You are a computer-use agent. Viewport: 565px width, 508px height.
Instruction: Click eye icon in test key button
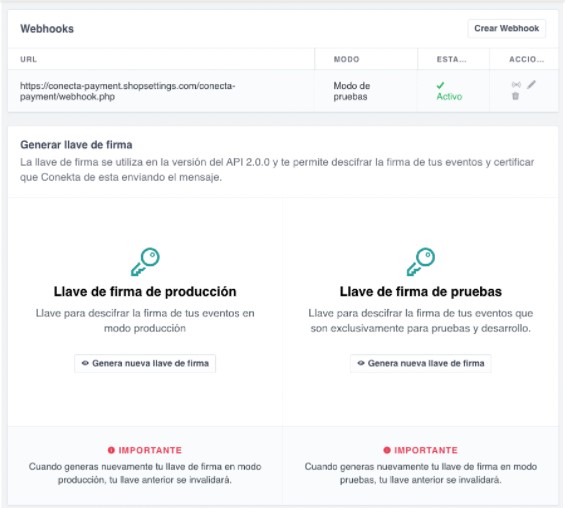361,363
